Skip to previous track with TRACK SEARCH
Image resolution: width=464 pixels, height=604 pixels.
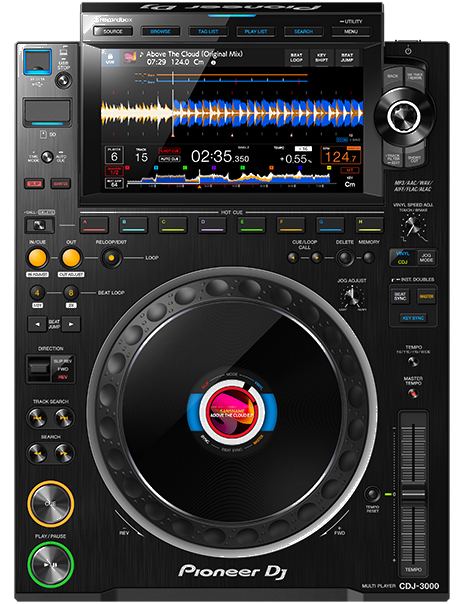pos(37,418)
